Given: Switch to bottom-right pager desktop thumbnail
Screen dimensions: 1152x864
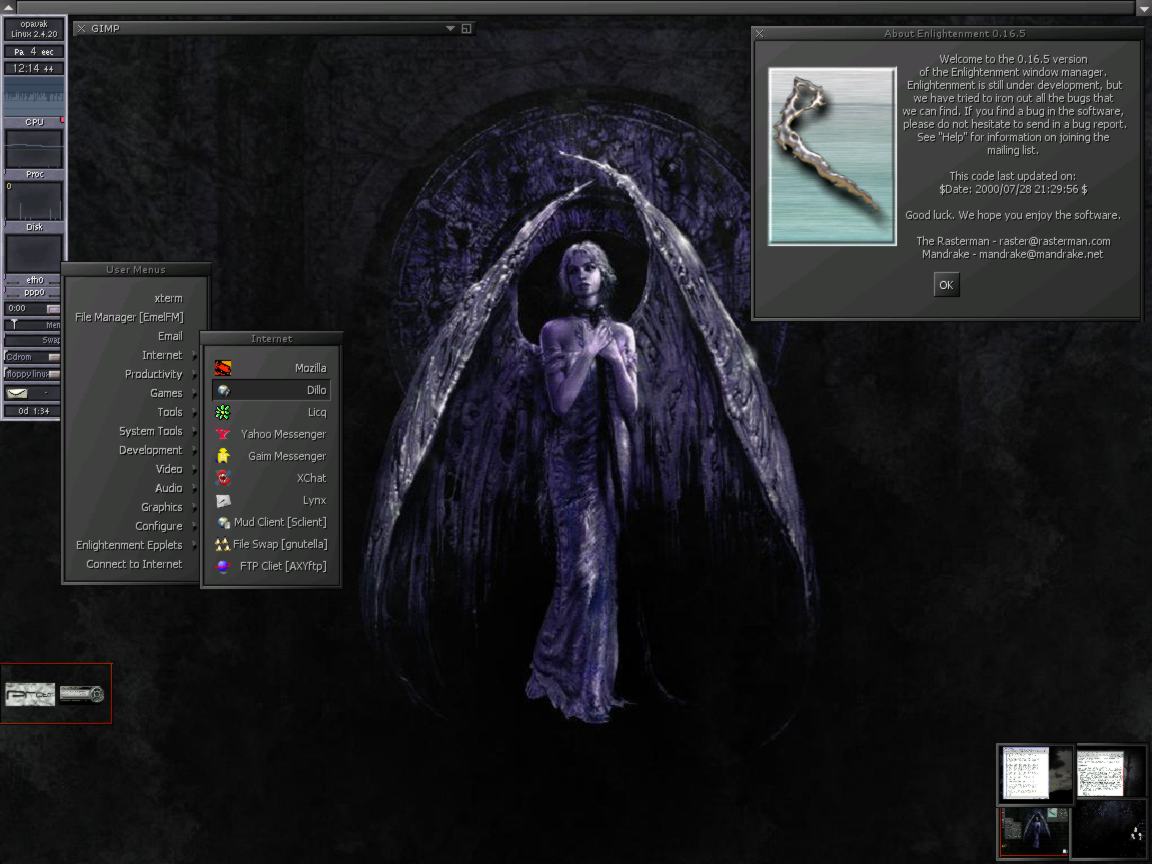Looking at the screenshot, I should (x=1110, y=831).
